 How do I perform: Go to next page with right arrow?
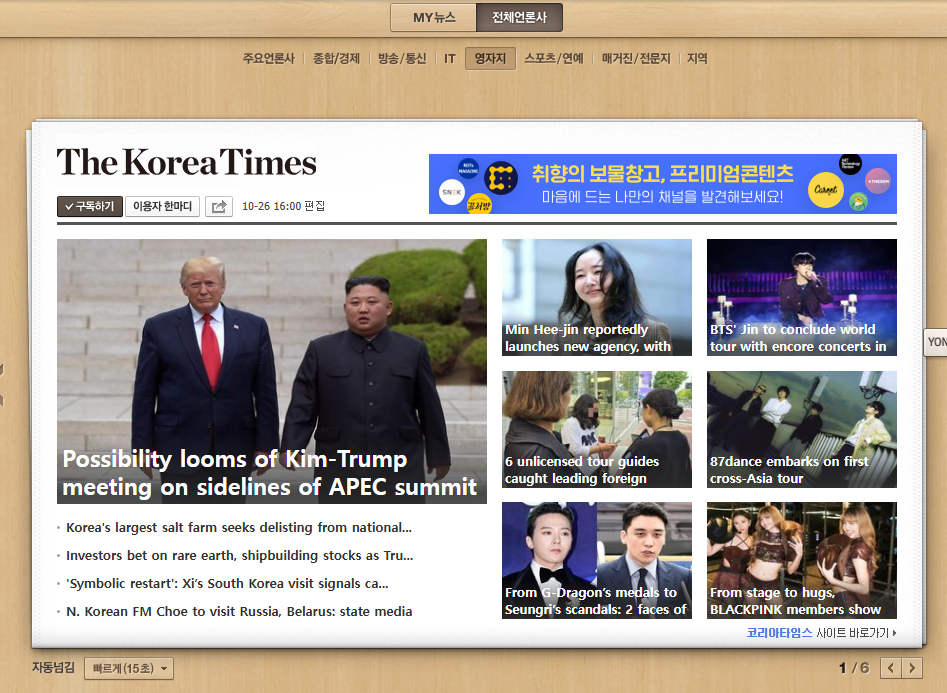click(914, 668)
